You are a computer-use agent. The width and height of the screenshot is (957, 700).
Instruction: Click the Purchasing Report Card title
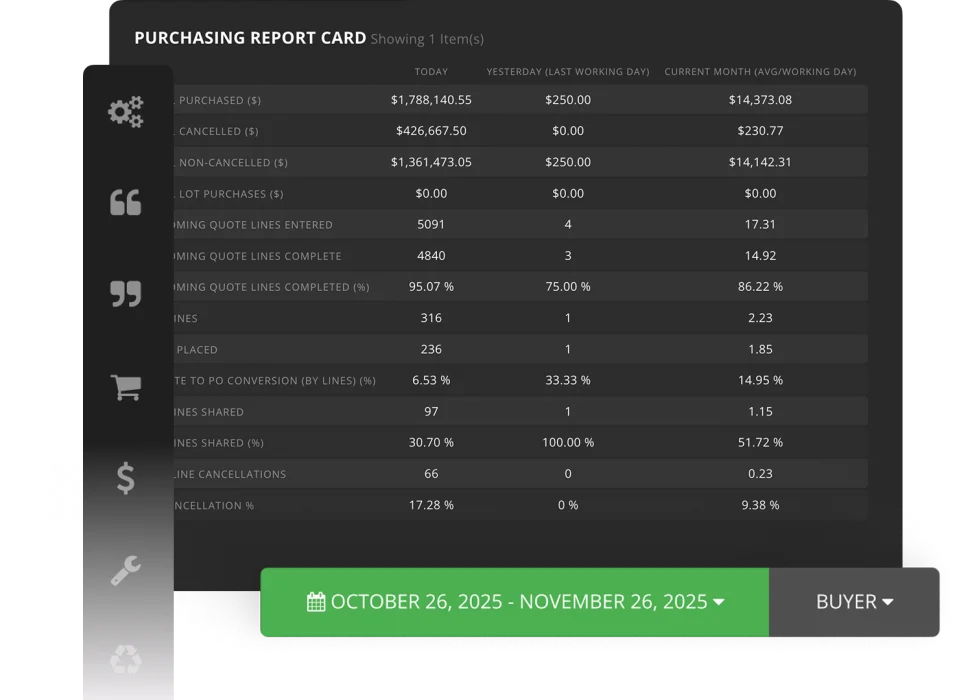(250, 39)
